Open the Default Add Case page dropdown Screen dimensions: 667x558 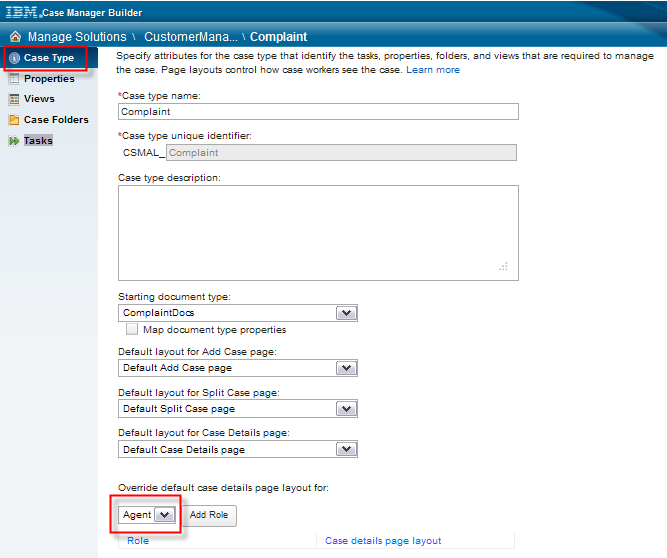(238, 368)
